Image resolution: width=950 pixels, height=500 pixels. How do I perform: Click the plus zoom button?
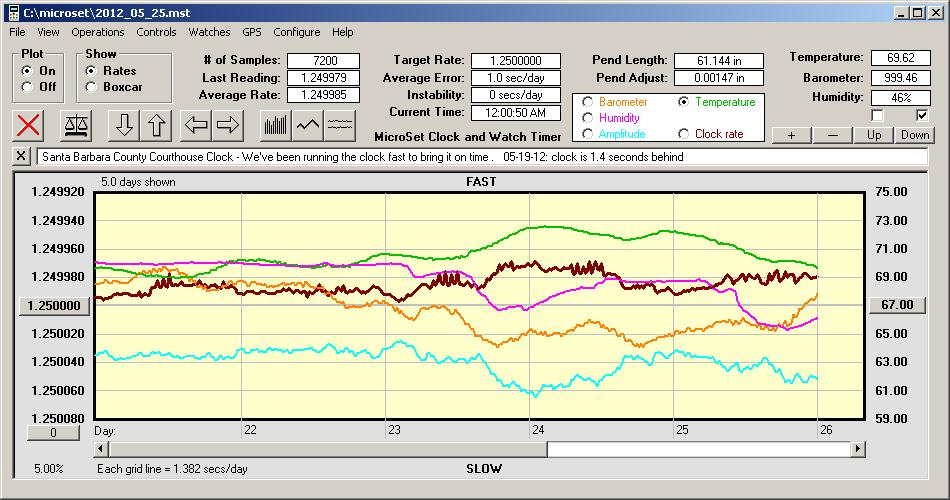click(791, 135)
